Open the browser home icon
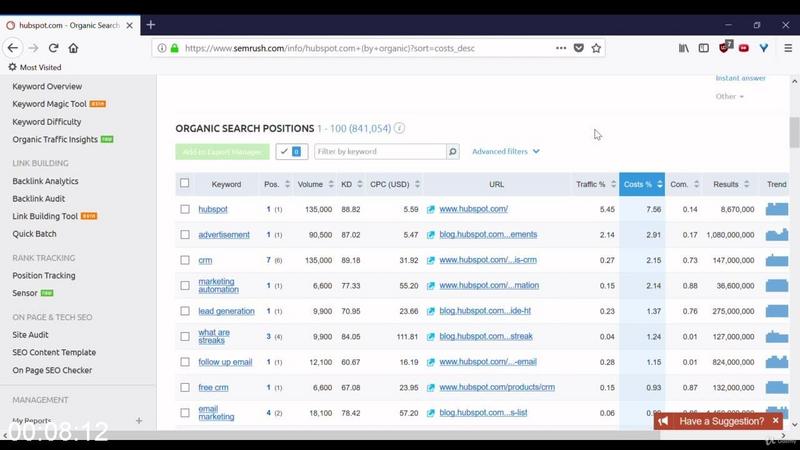The width and height of the screenshot is (800, 450). 73,48
